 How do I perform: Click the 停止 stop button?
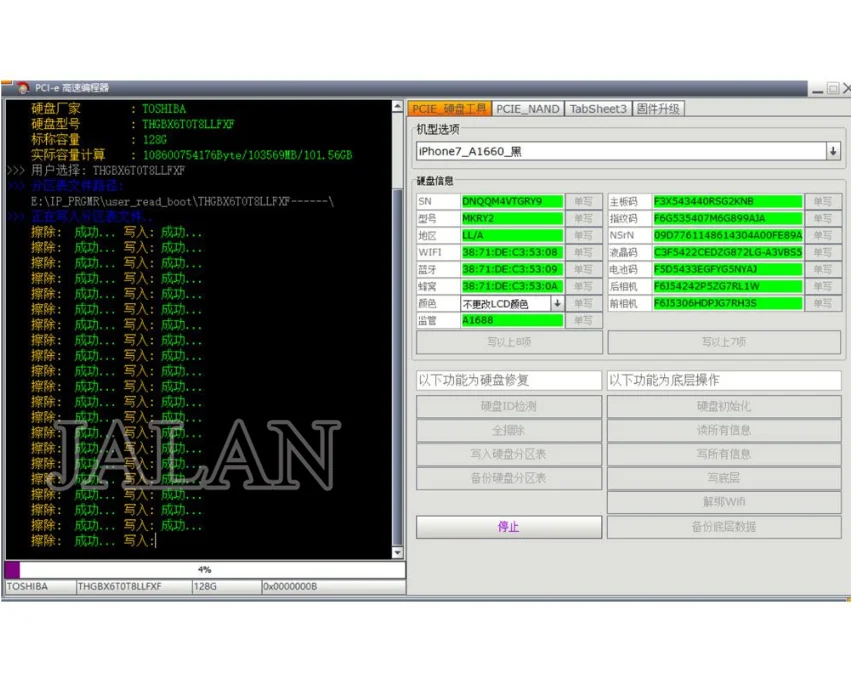[x=509, y=527]
